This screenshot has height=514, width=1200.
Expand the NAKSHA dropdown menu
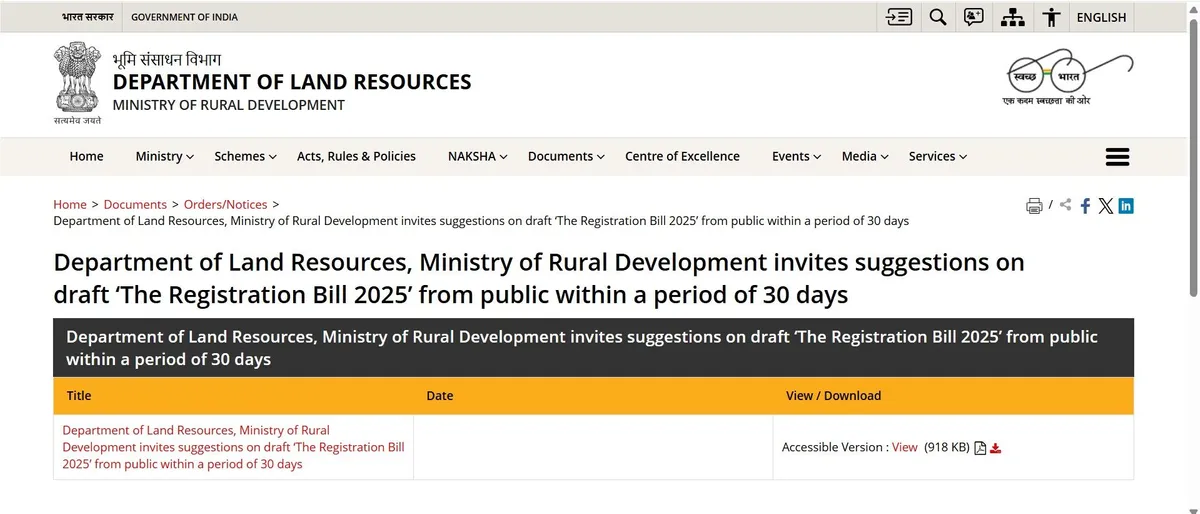tap(477, 157)
